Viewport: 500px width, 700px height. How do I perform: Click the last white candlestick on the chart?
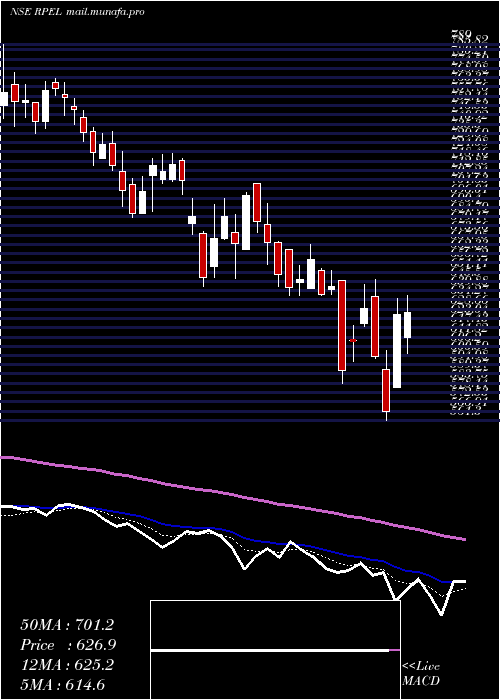tap(407, 325)
